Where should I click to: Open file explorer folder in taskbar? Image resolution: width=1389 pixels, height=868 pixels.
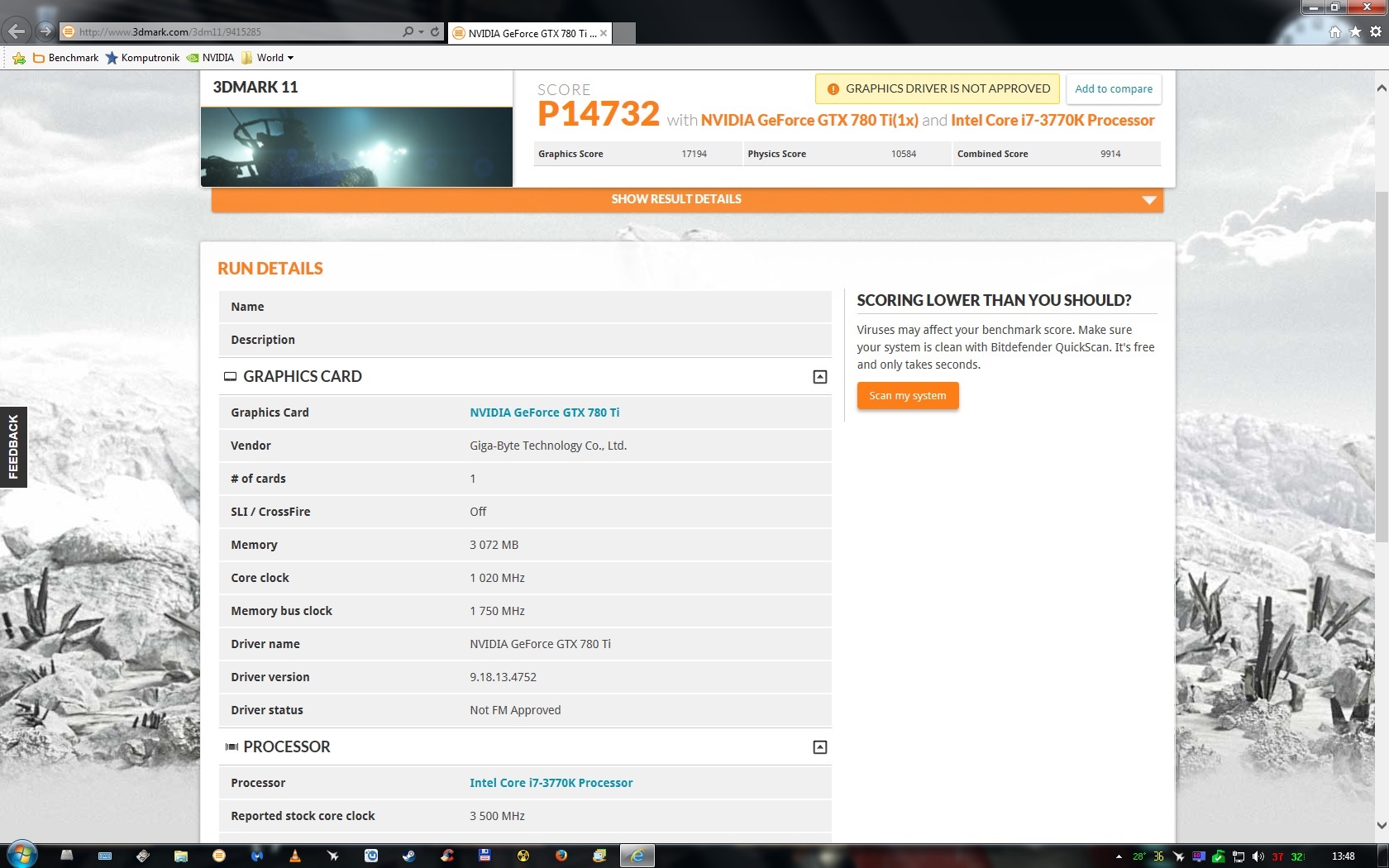(181, 856)
